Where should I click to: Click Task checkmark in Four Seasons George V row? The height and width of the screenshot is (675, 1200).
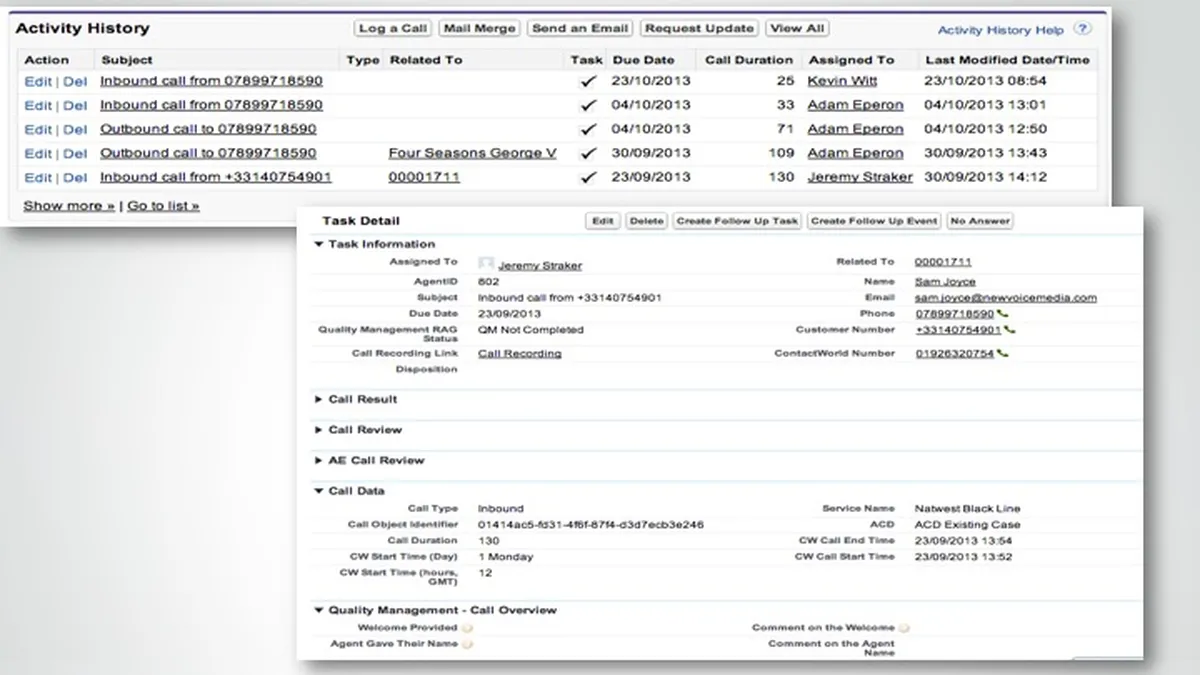coord(588,154)
